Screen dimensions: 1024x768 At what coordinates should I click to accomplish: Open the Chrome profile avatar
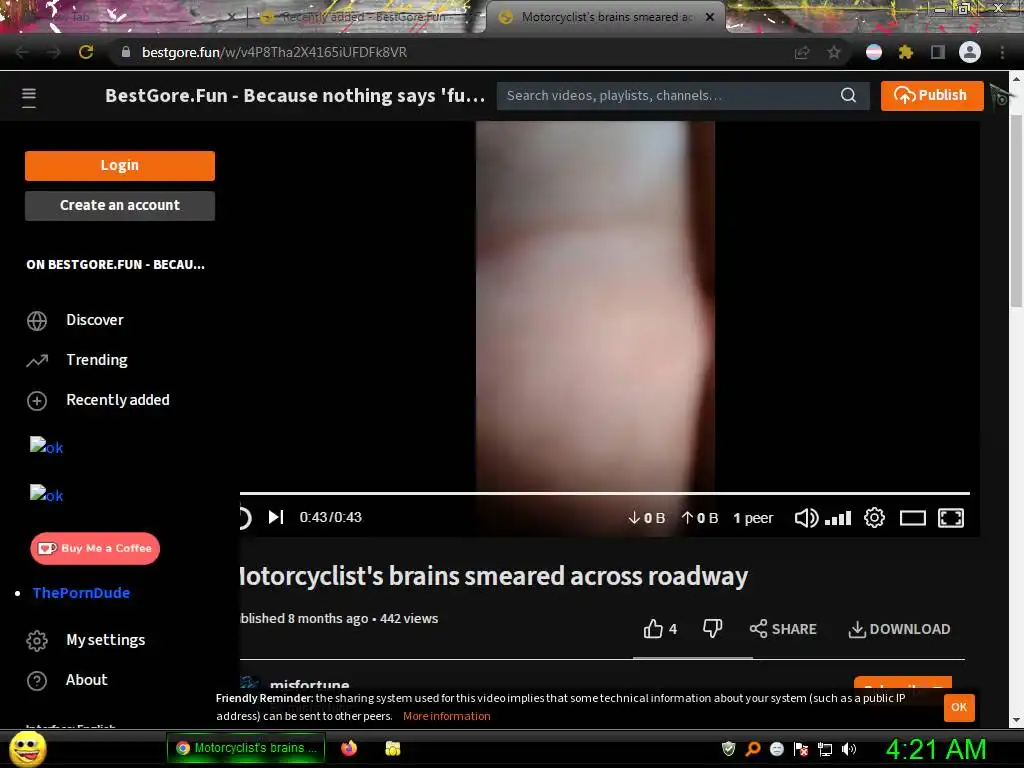point(970,52)
